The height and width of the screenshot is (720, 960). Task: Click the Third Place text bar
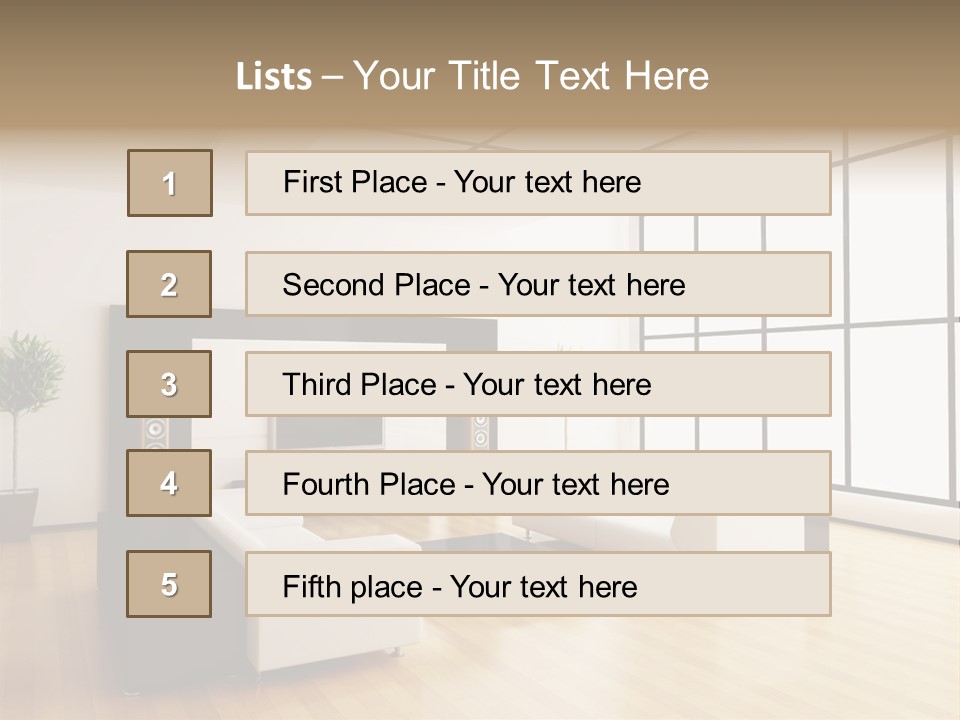tap(538, 384)
